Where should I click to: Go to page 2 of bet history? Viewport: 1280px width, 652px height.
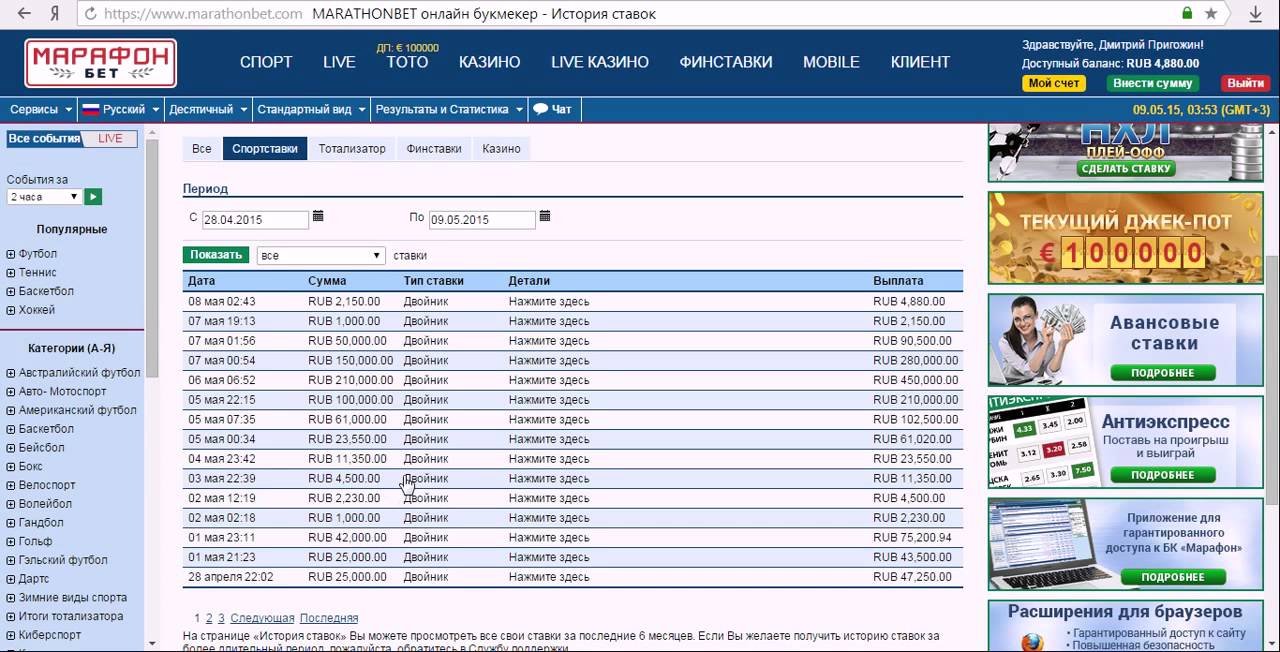[x=209, y=619]
